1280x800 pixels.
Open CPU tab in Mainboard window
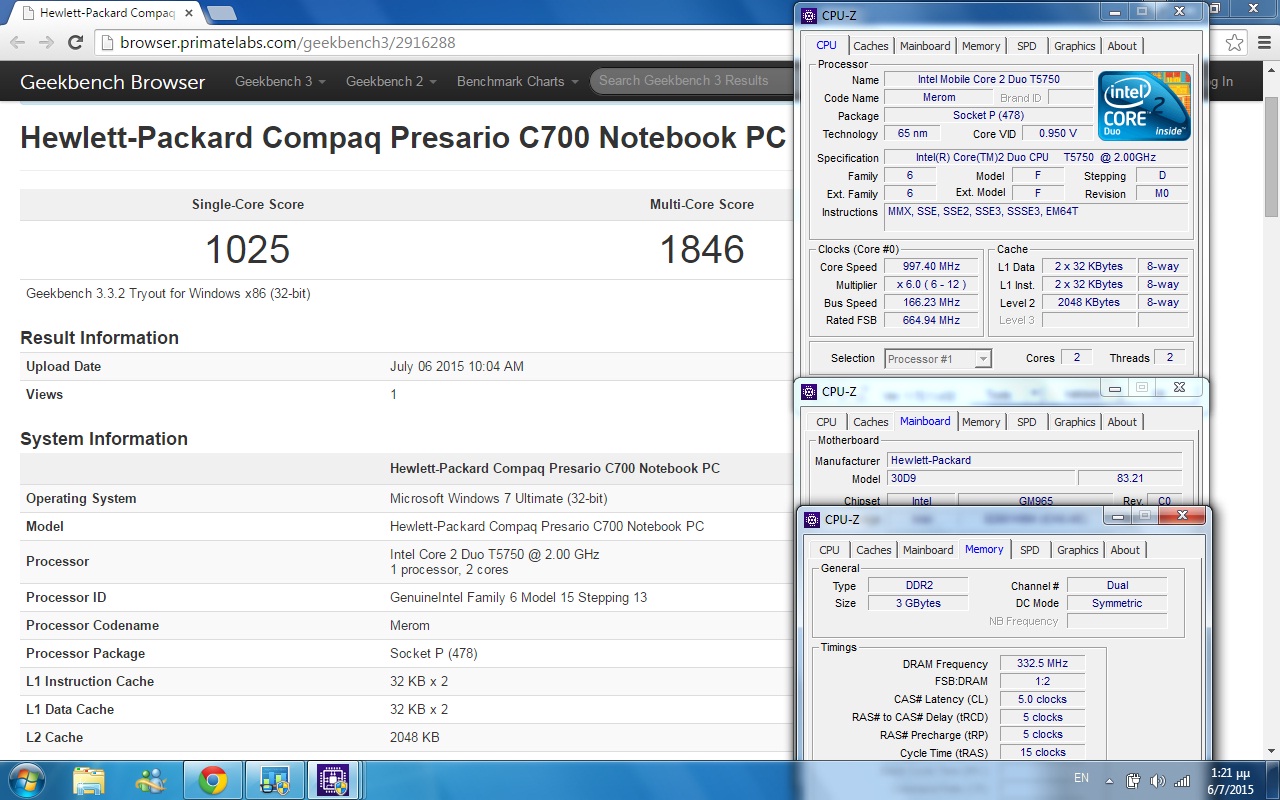826,422
